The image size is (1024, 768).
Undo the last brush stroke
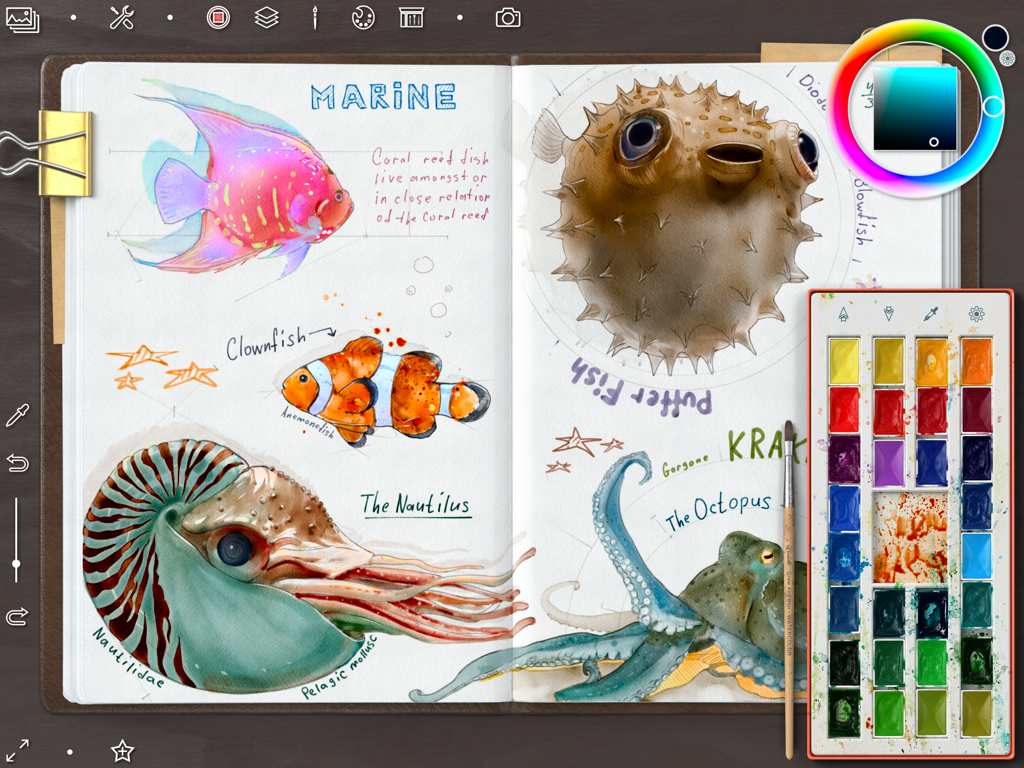point(16,464)
